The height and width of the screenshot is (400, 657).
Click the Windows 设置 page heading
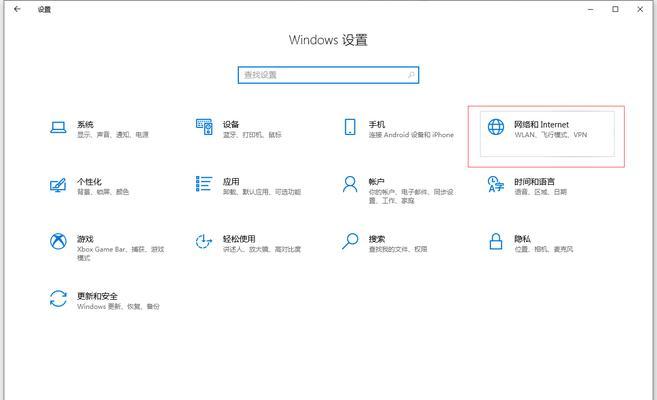click(x=328, y=40)
